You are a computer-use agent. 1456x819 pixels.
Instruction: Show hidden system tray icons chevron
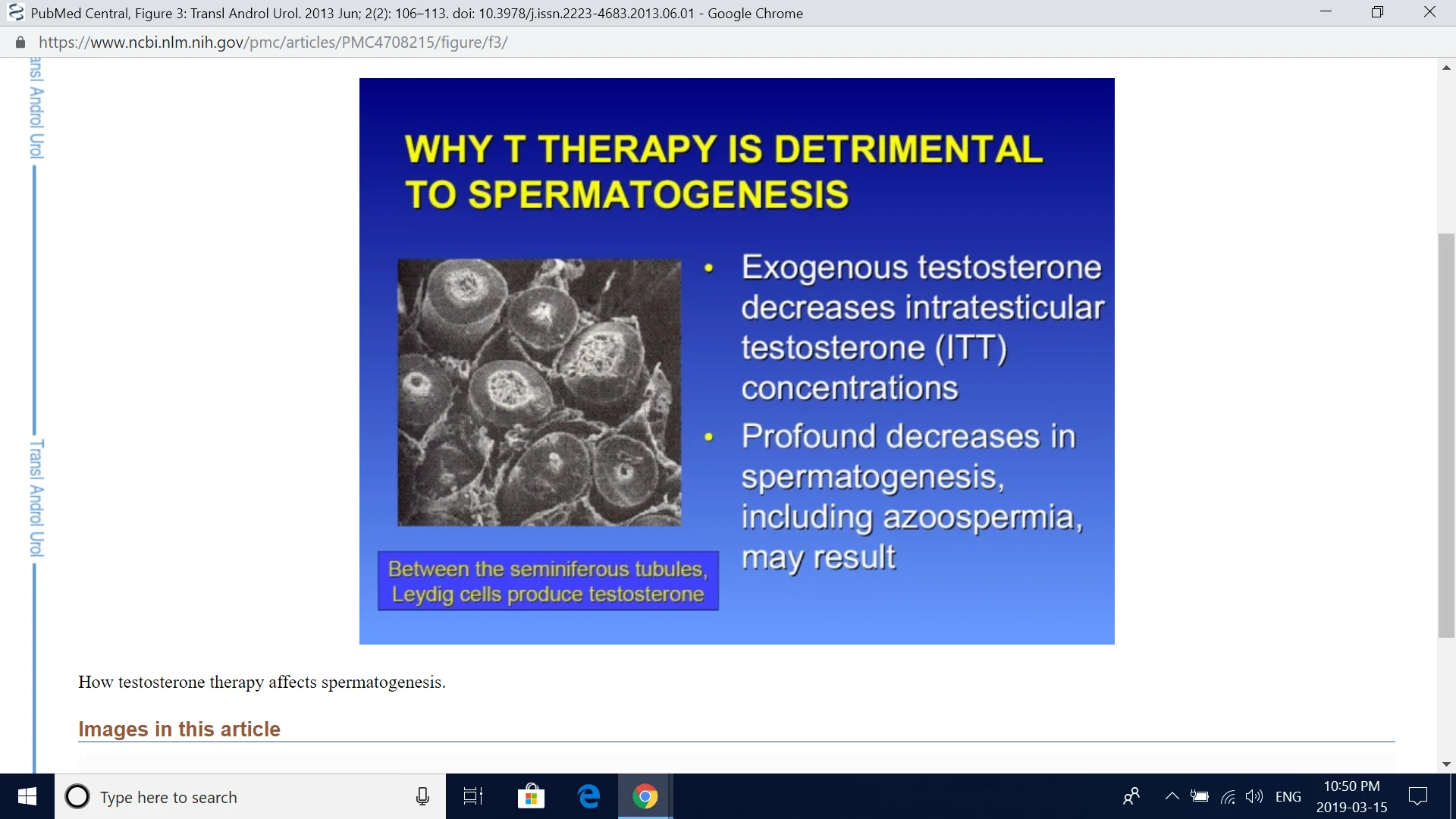pos(1172,796)
